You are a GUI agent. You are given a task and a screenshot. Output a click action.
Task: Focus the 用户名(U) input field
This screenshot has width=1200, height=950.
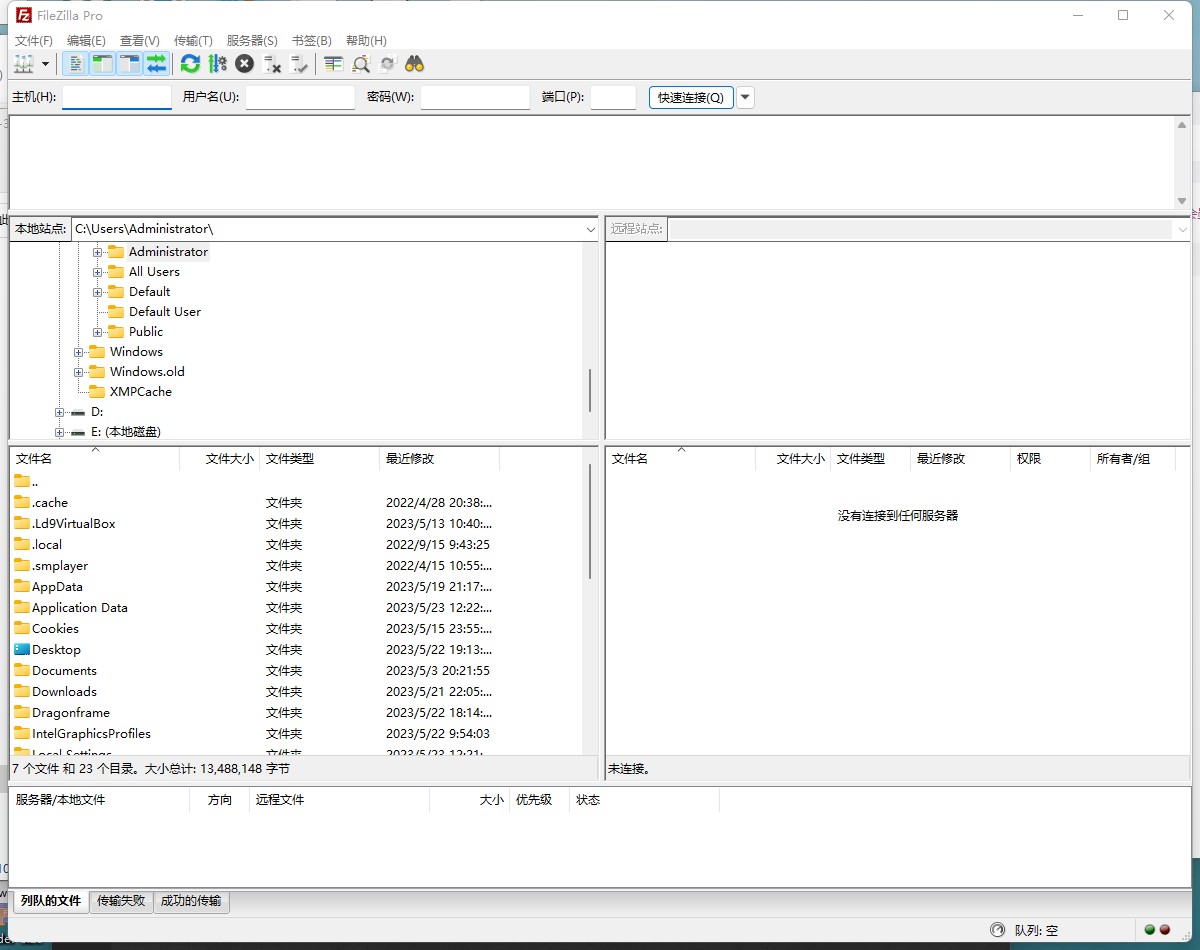click(x=300, y=97)
